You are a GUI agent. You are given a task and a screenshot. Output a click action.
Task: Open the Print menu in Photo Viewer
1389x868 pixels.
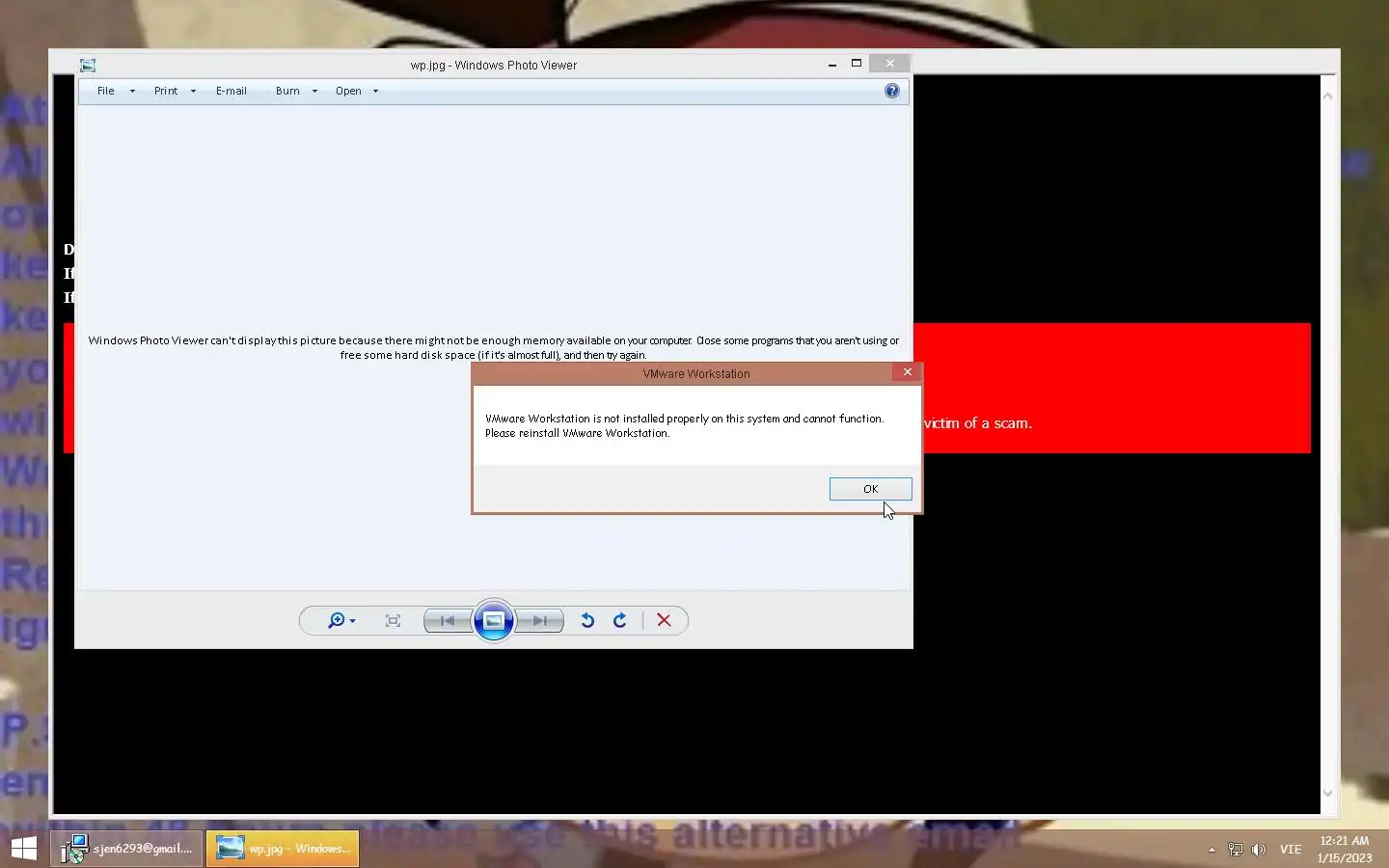(166, 91)
